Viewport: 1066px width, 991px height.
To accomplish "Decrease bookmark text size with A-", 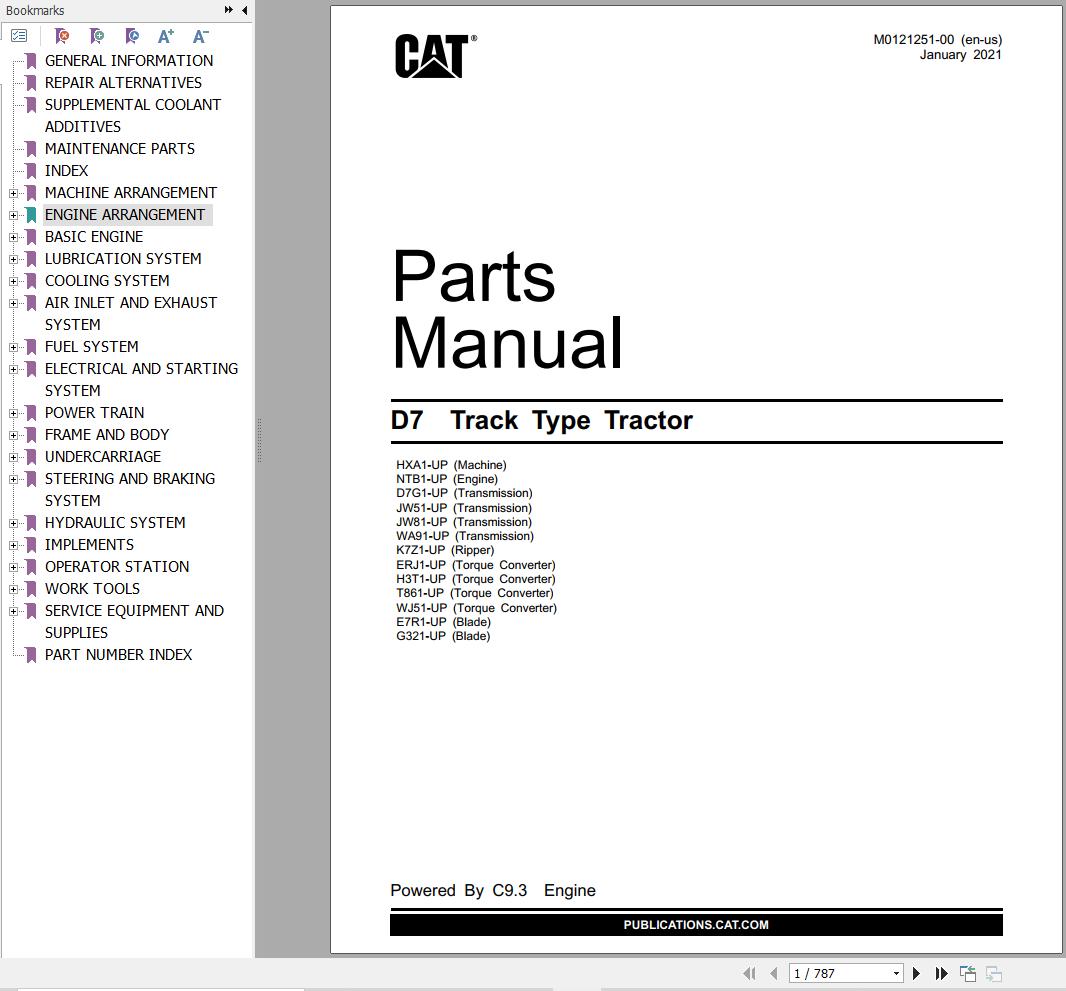I will coord(201,35).
